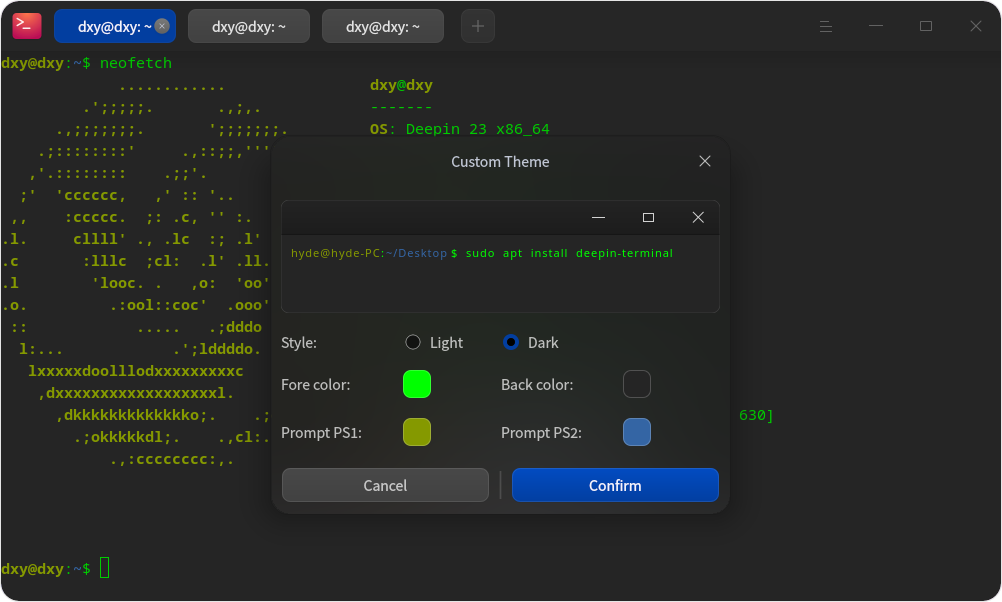This screenshot has height=602, width=1002.
Task: Close the Custom Theme dialog
Action: tap(704, 160)
